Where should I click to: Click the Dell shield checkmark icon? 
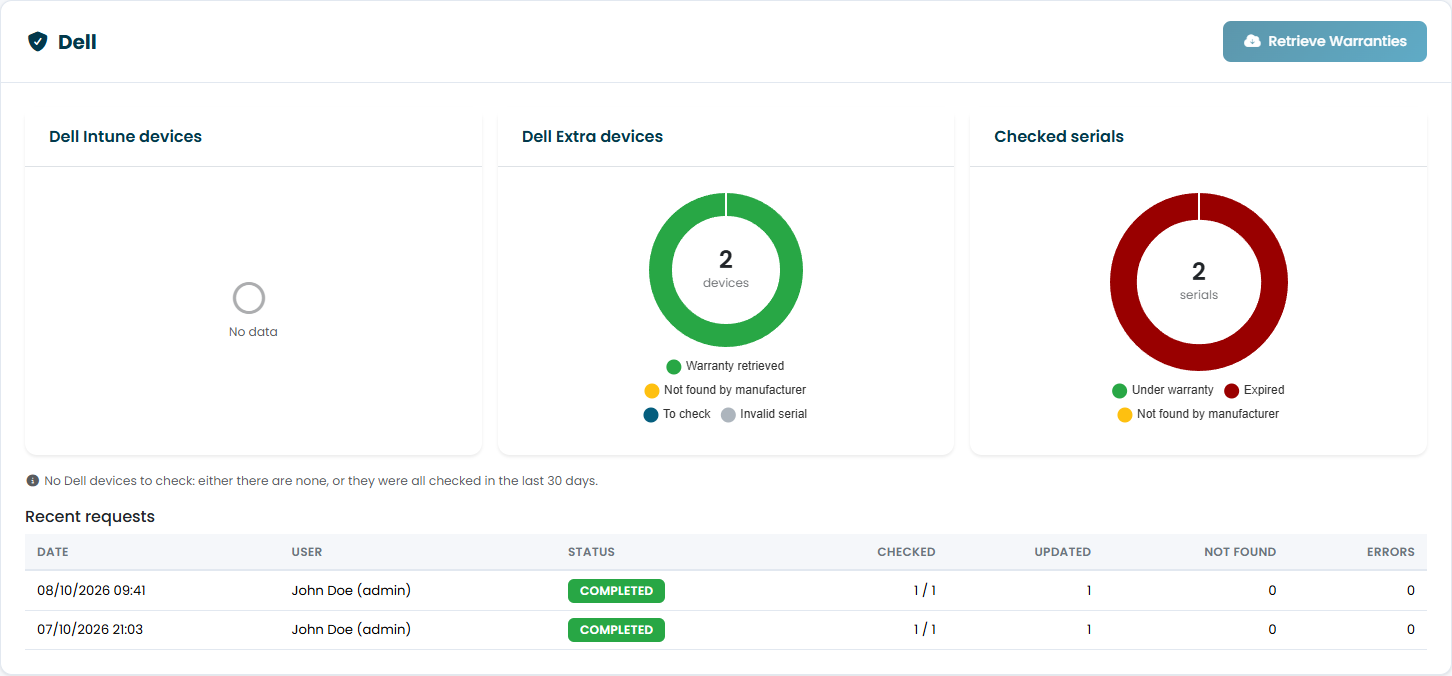(38, 42)
